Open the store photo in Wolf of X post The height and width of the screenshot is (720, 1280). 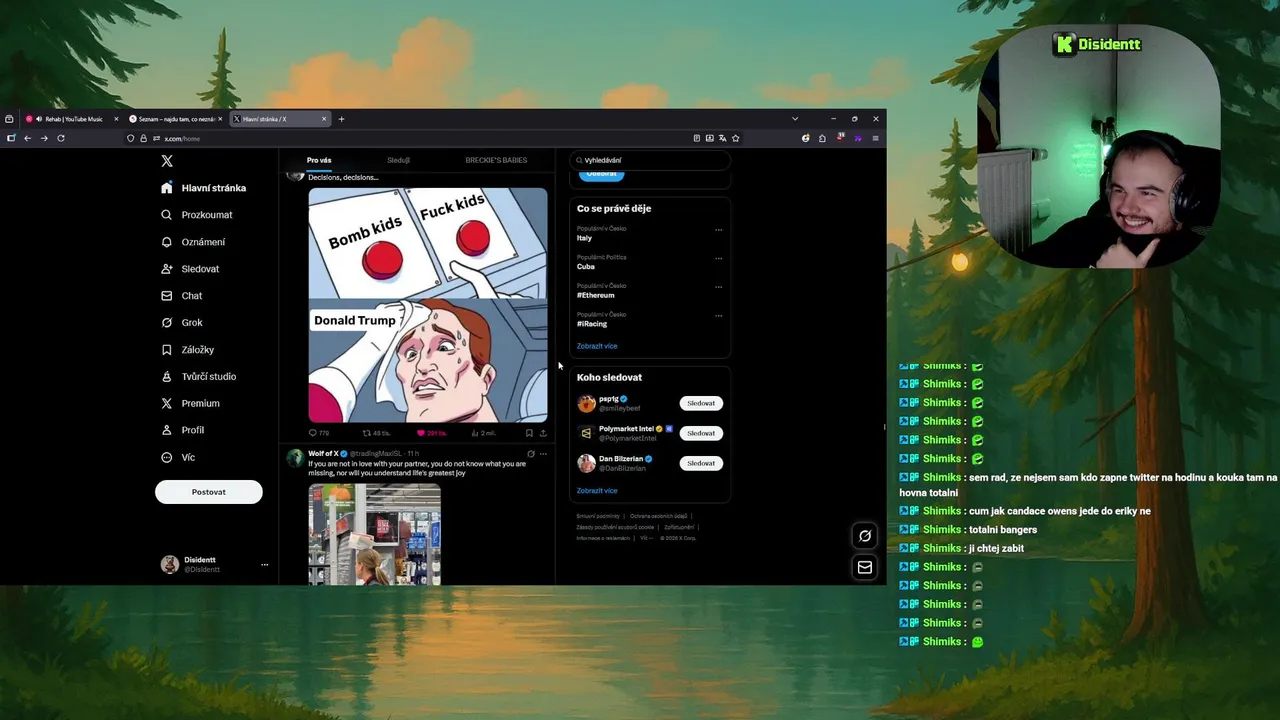click(374, 534)
